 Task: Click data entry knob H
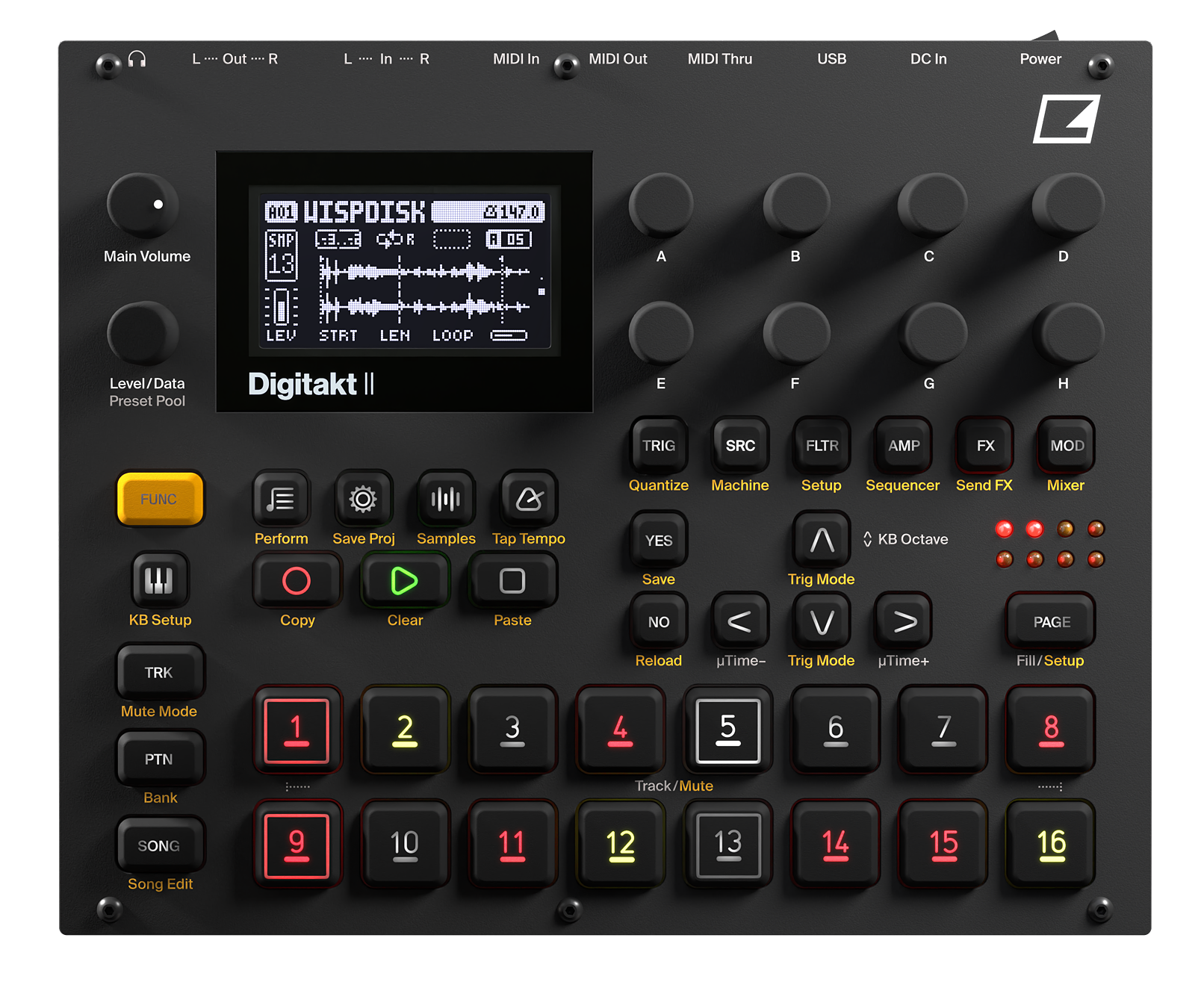click(x=1067, y=334)
